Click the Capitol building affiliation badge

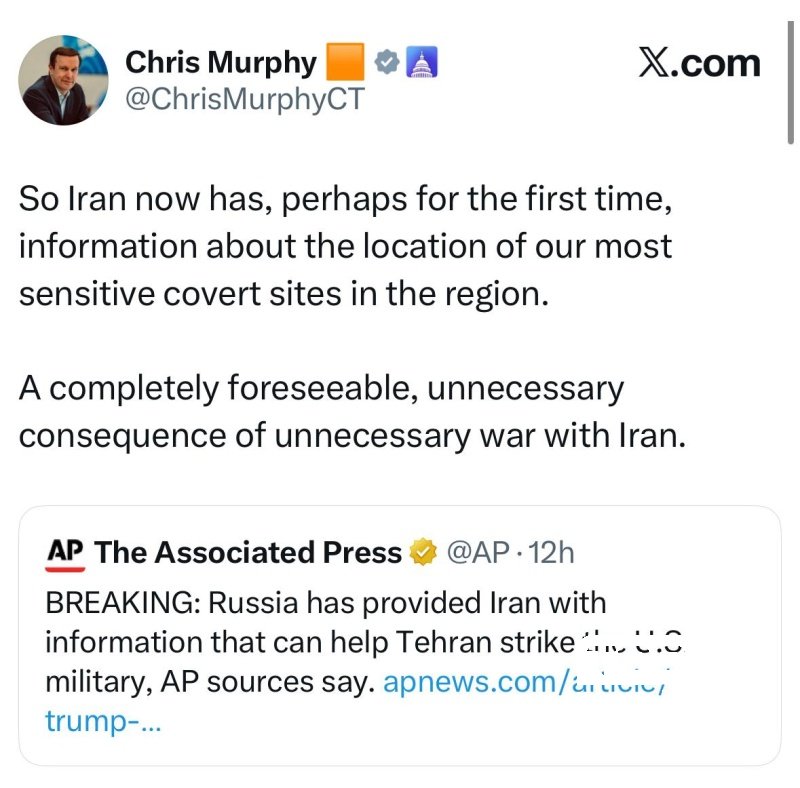click(x=421, y=63)
